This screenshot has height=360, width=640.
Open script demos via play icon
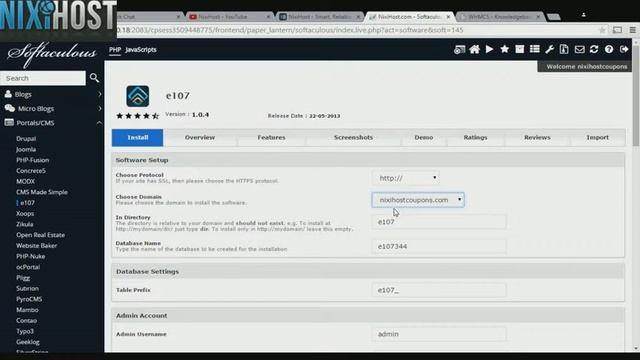tap(489, 49)
